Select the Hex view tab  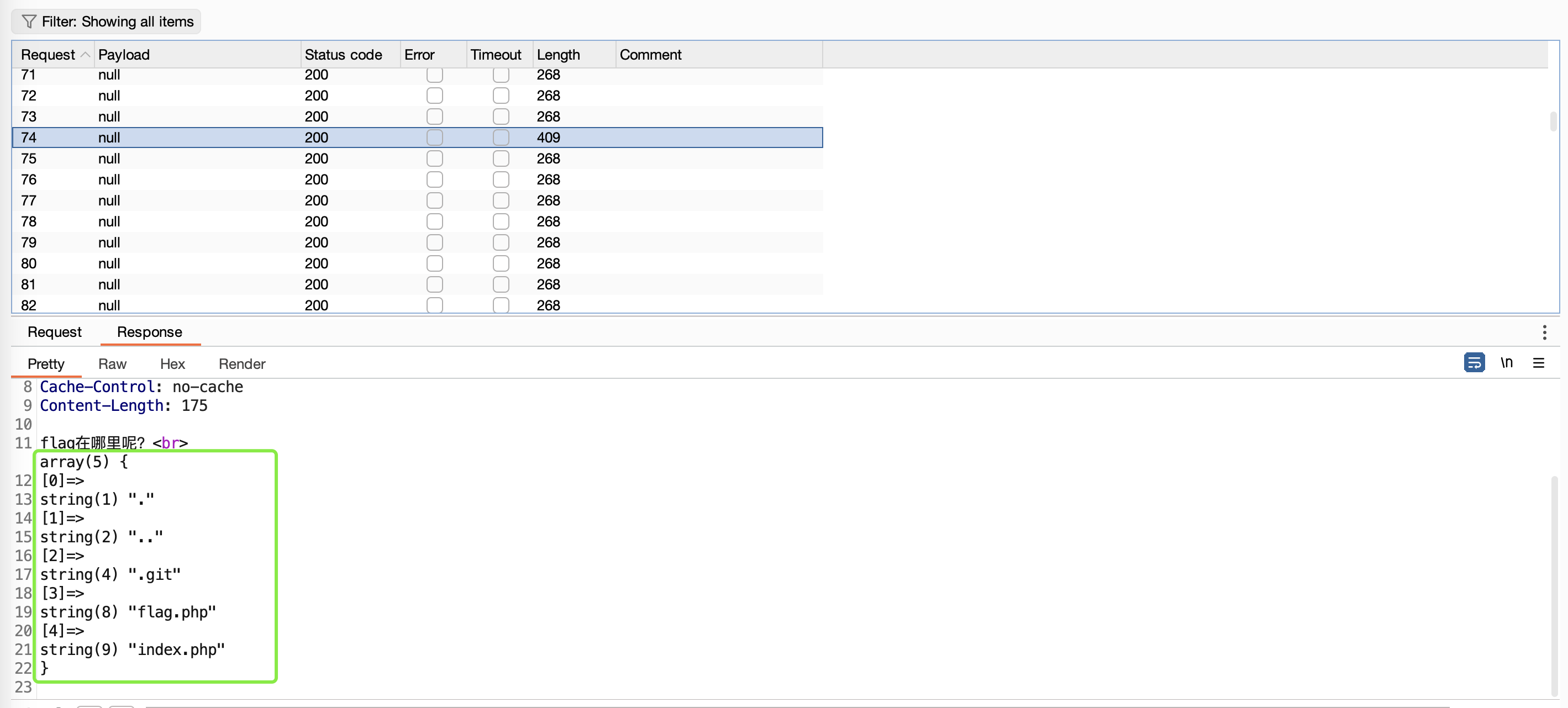(172, 364)
